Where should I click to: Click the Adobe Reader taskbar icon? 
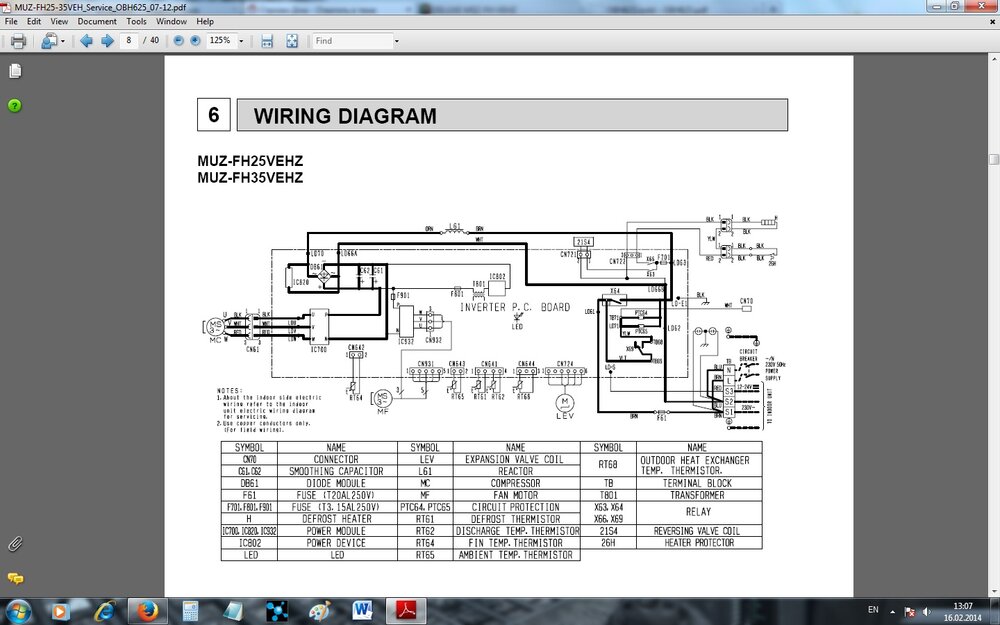pos(406,612)
